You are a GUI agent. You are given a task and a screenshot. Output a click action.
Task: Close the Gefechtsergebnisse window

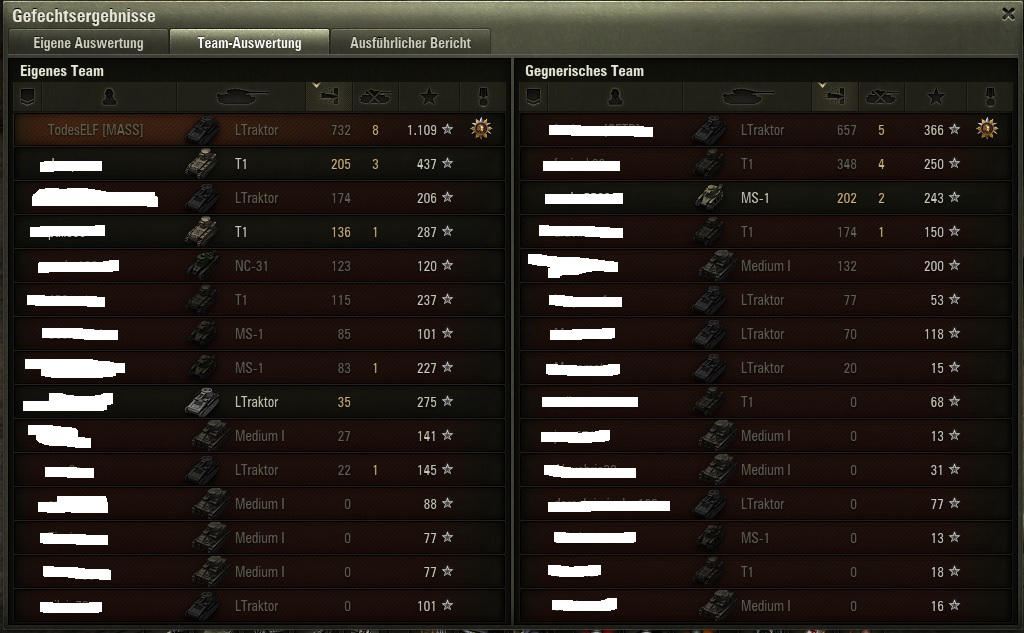[x=1008, y=14]
